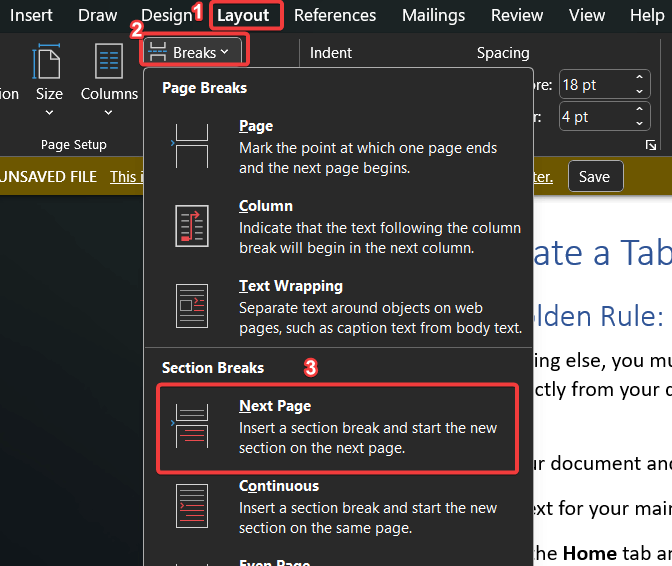Click the Columns icon in Page Setup
Screen dimensions: 672x566
[x=109, y=62]
